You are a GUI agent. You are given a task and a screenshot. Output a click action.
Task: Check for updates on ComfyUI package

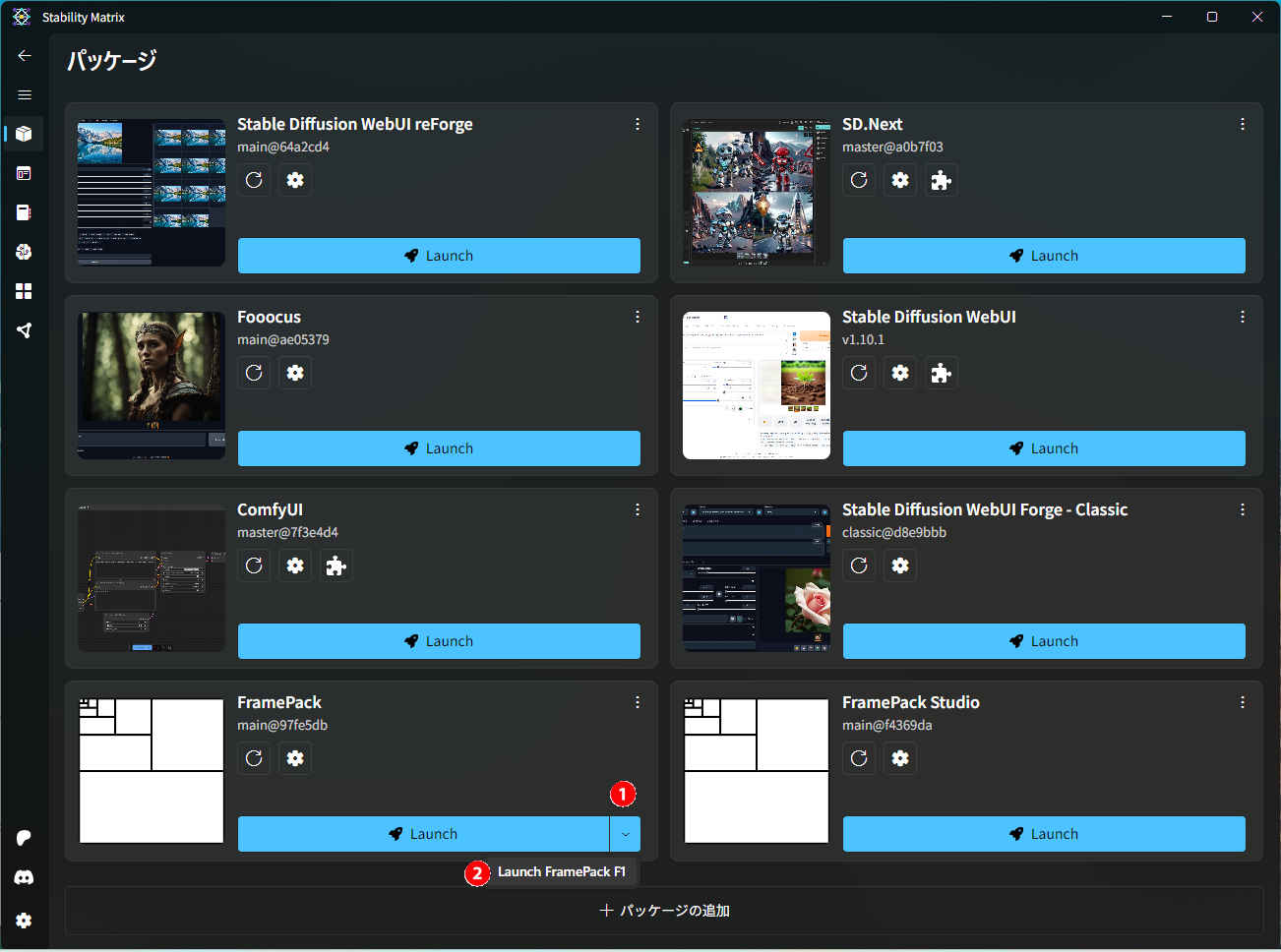pyautogui.click(x=254, y=565)
